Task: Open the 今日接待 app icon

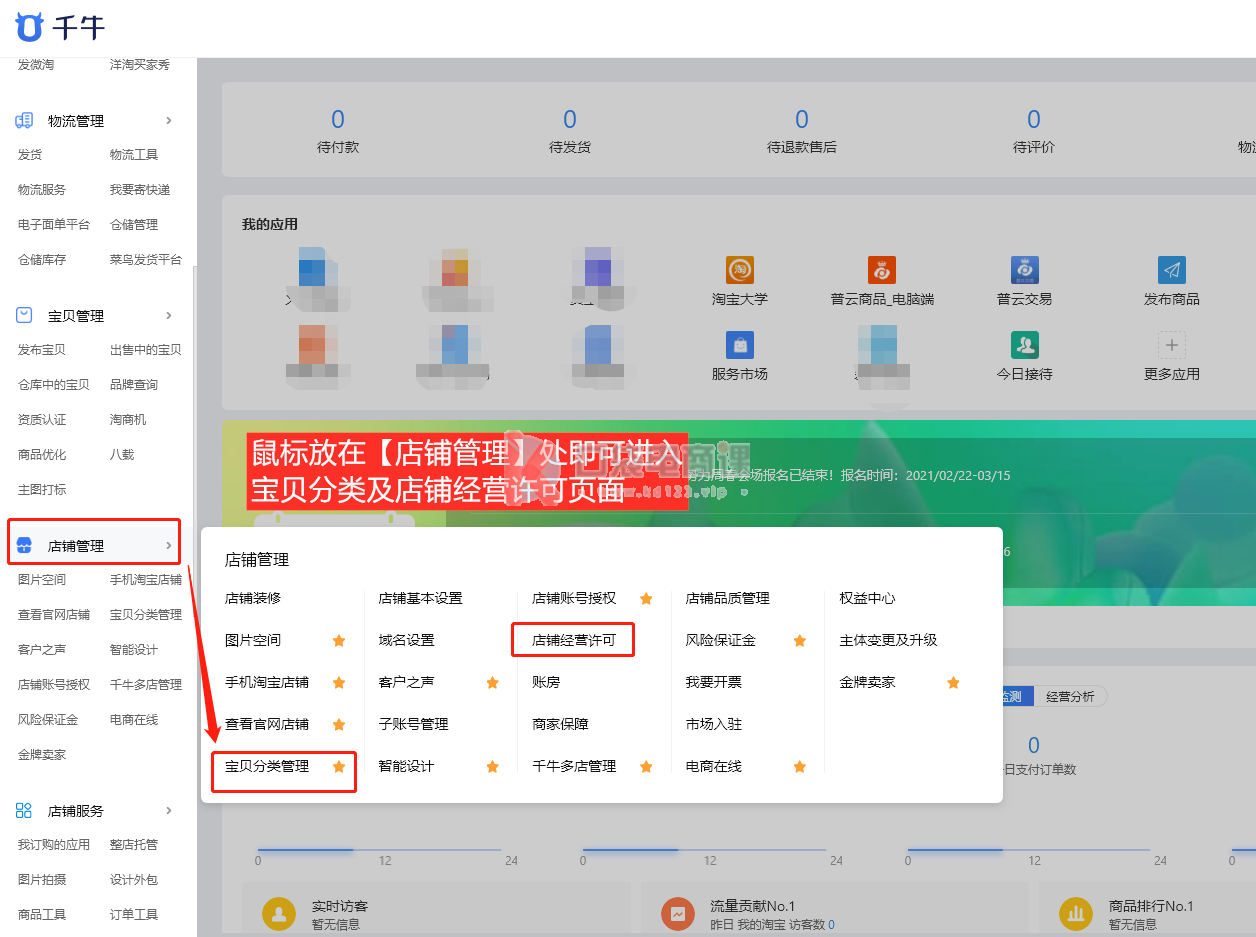Action: 1025,345
